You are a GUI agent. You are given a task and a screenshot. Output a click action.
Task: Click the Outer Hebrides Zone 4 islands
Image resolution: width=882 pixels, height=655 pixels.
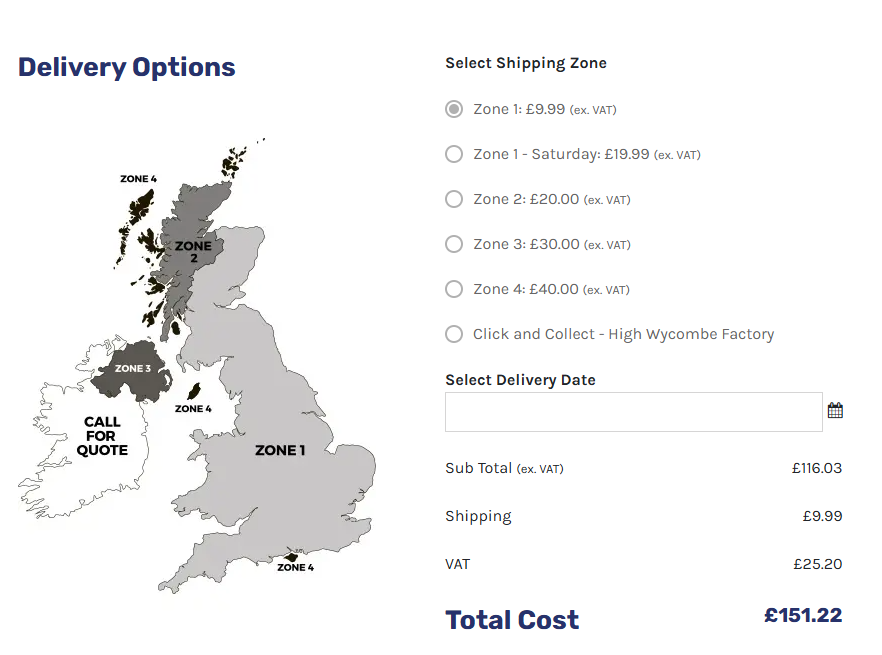tap(135, 225)
